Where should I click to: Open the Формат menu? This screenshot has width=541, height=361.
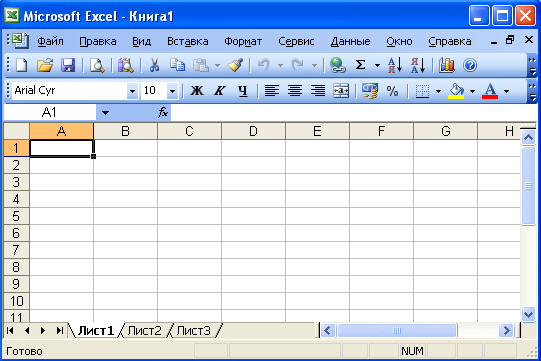(x=243, y=41)
